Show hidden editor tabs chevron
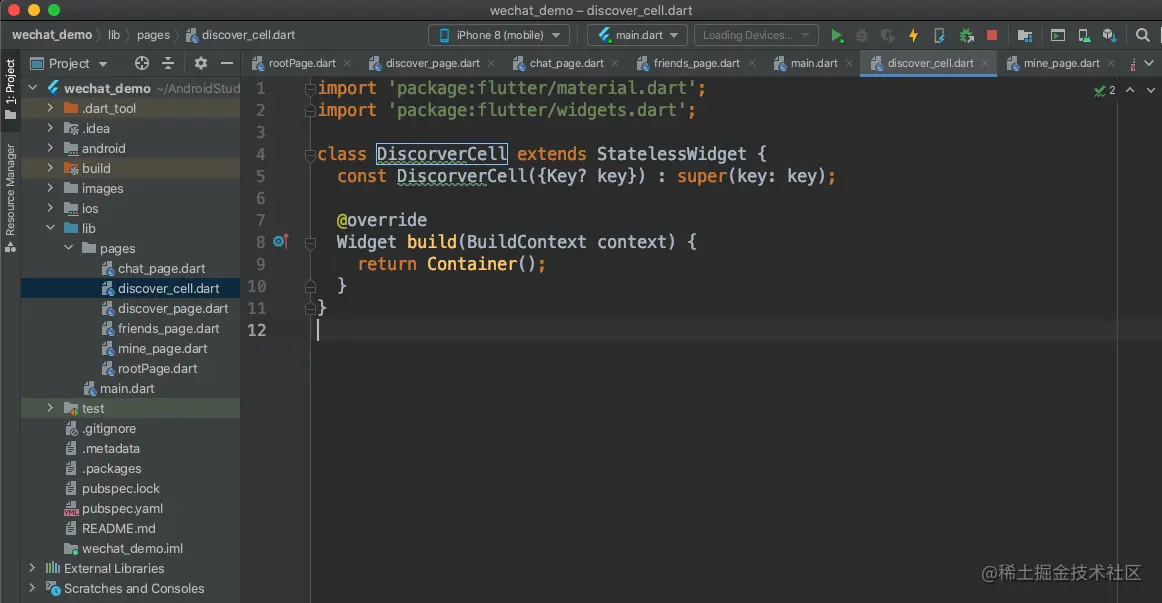Screen dimensions: 1162x603 click(1149, 64)
